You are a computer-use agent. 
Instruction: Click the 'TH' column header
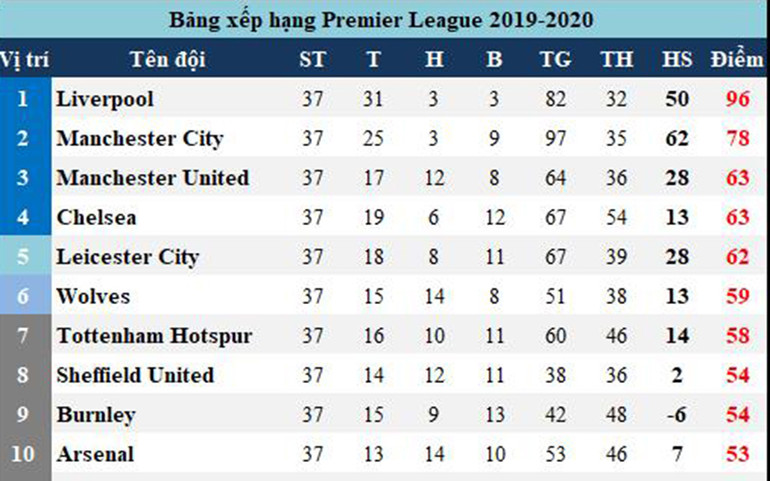[x=616, y=59]
